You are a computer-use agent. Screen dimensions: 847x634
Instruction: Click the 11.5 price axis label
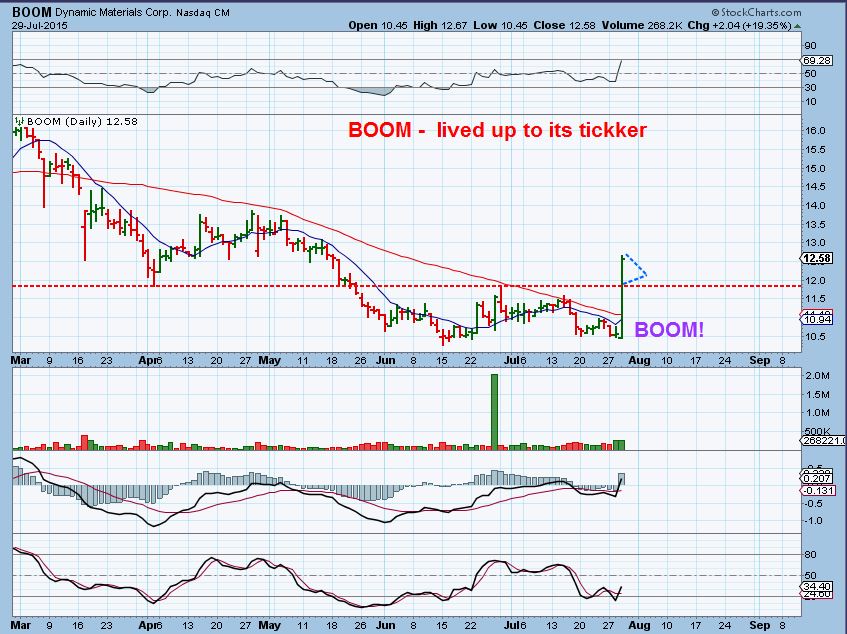[815, 299]
